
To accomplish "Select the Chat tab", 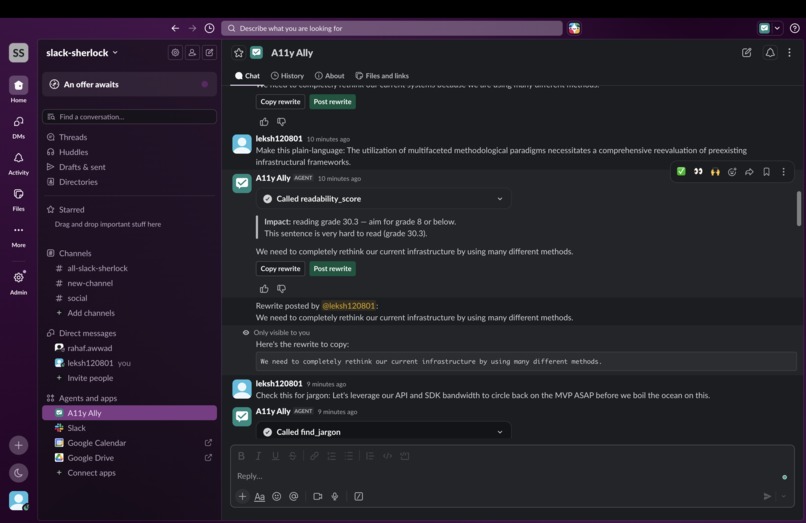I will coord(247,76).
